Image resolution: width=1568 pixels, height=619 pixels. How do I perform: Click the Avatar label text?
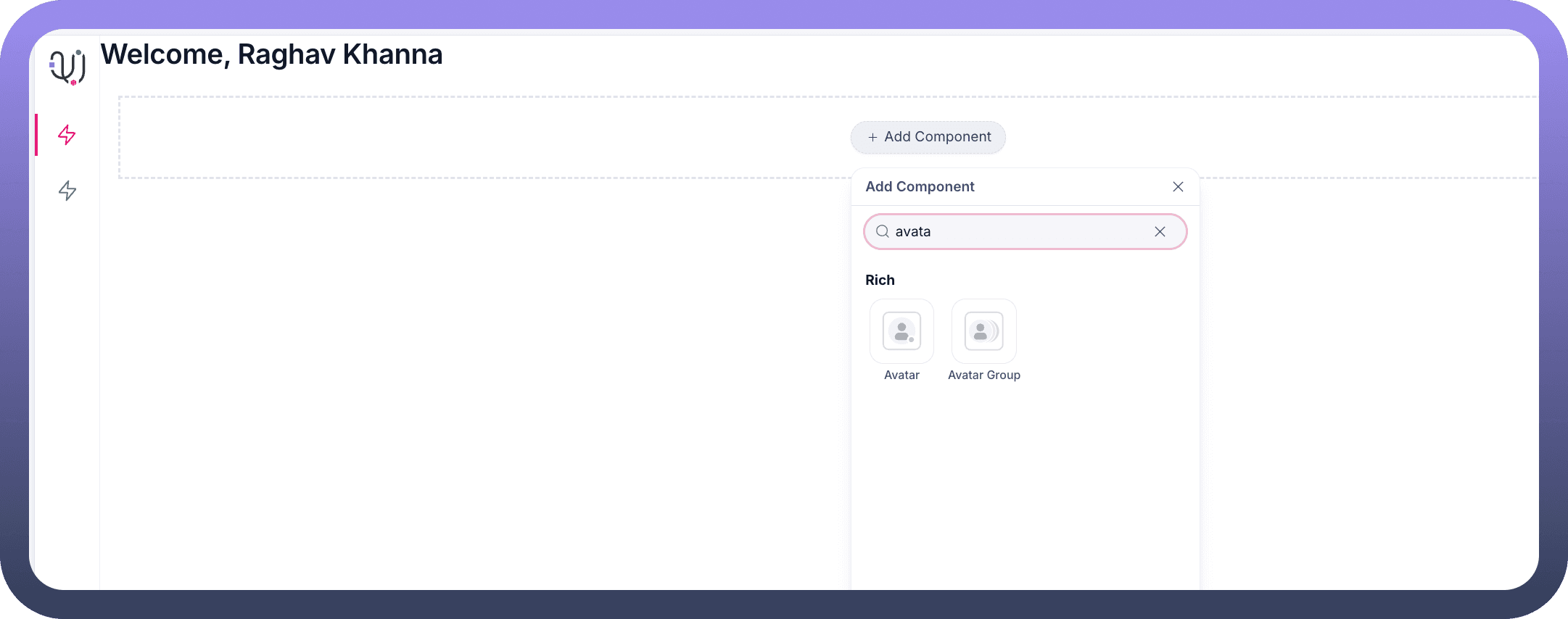(901, 375)
